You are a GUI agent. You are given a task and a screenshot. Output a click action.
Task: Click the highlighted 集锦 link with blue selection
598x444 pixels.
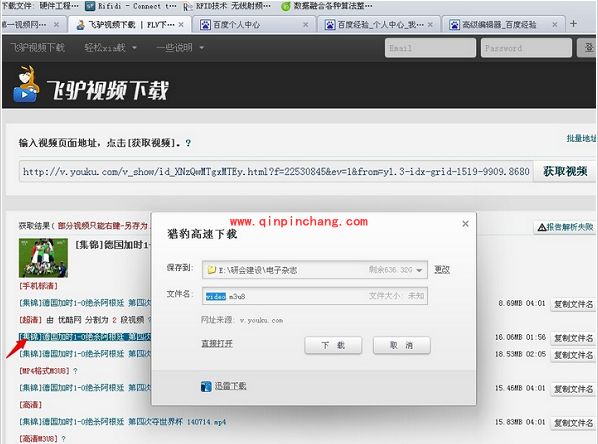(x=85, y=337)
